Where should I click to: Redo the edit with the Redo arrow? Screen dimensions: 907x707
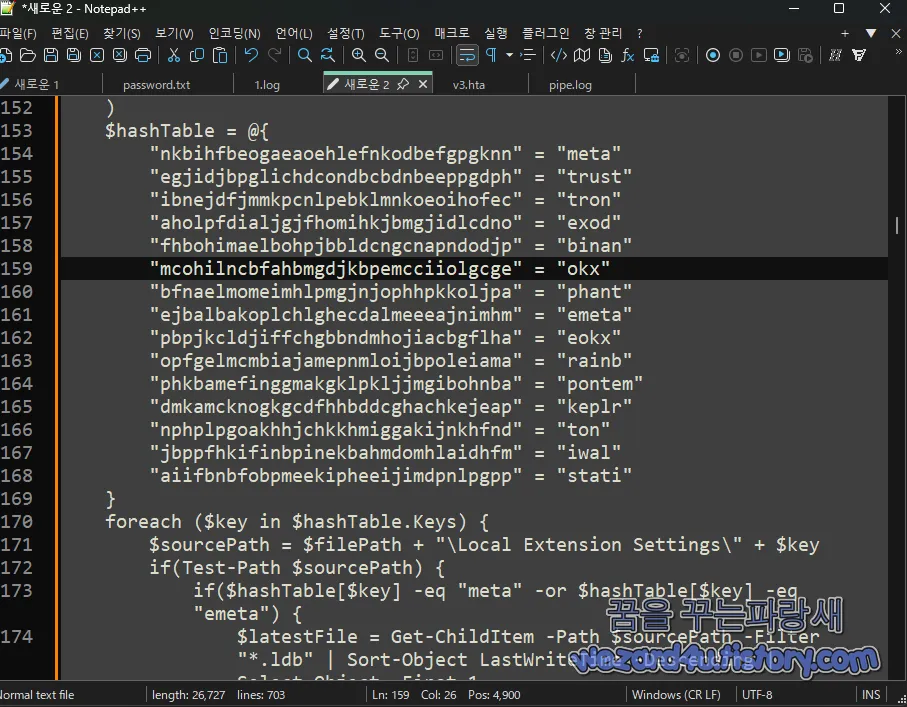pos(274,55)
